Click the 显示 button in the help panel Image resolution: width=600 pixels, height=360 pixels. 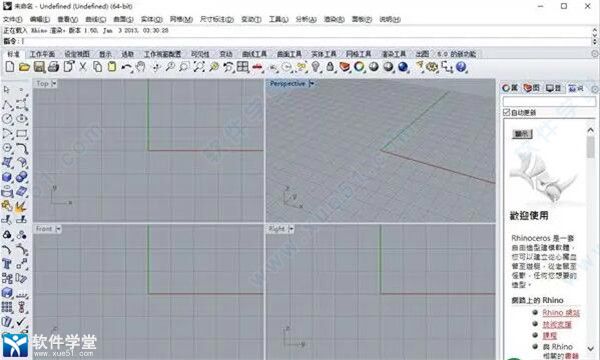point(522,134)
